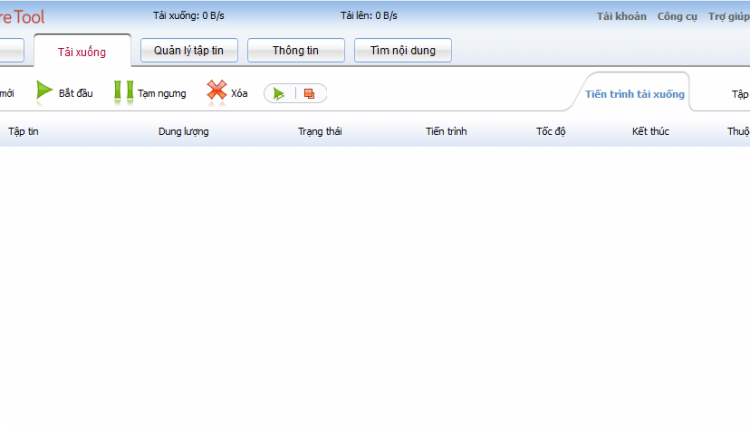This screenshot has height=430, width=750.
Task: Click the Xóa label
Action: [239, 93]
